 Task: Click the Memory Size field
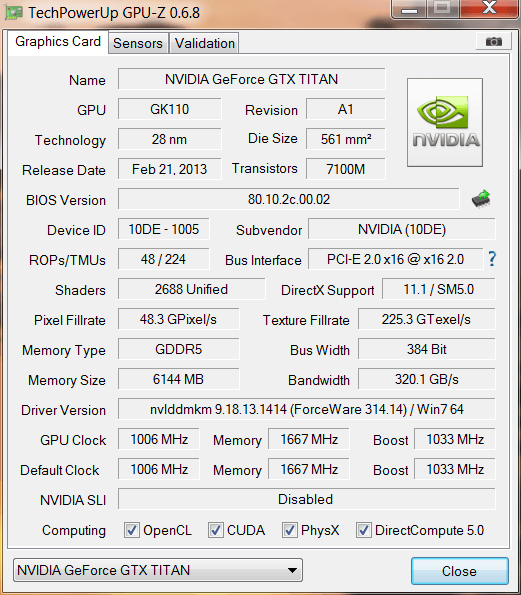click(x=178, y=379)
